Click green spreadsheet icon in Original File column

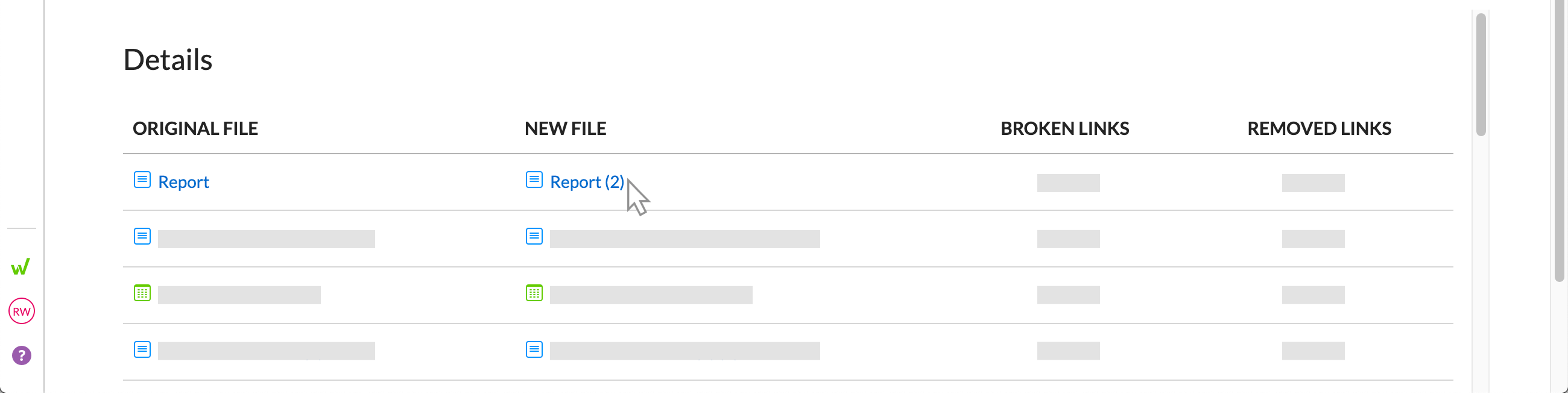142,293
